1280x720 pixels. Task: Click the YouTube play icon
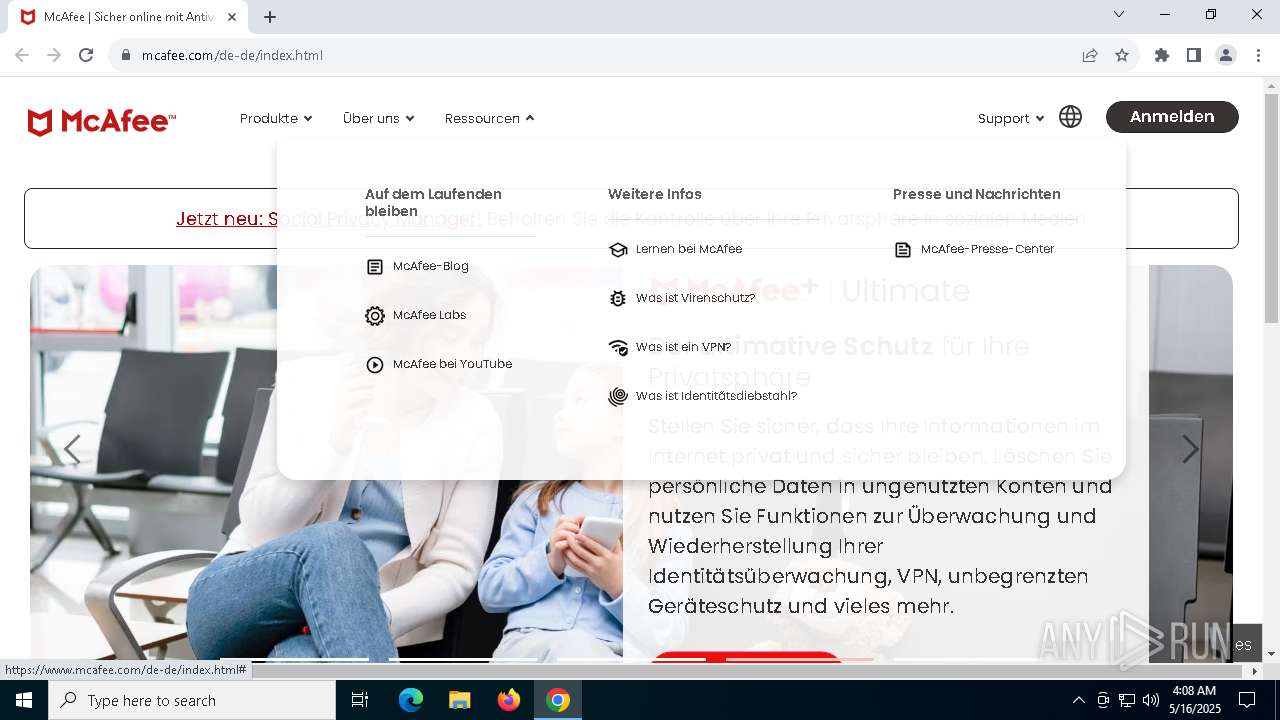[x=375, y=365]
